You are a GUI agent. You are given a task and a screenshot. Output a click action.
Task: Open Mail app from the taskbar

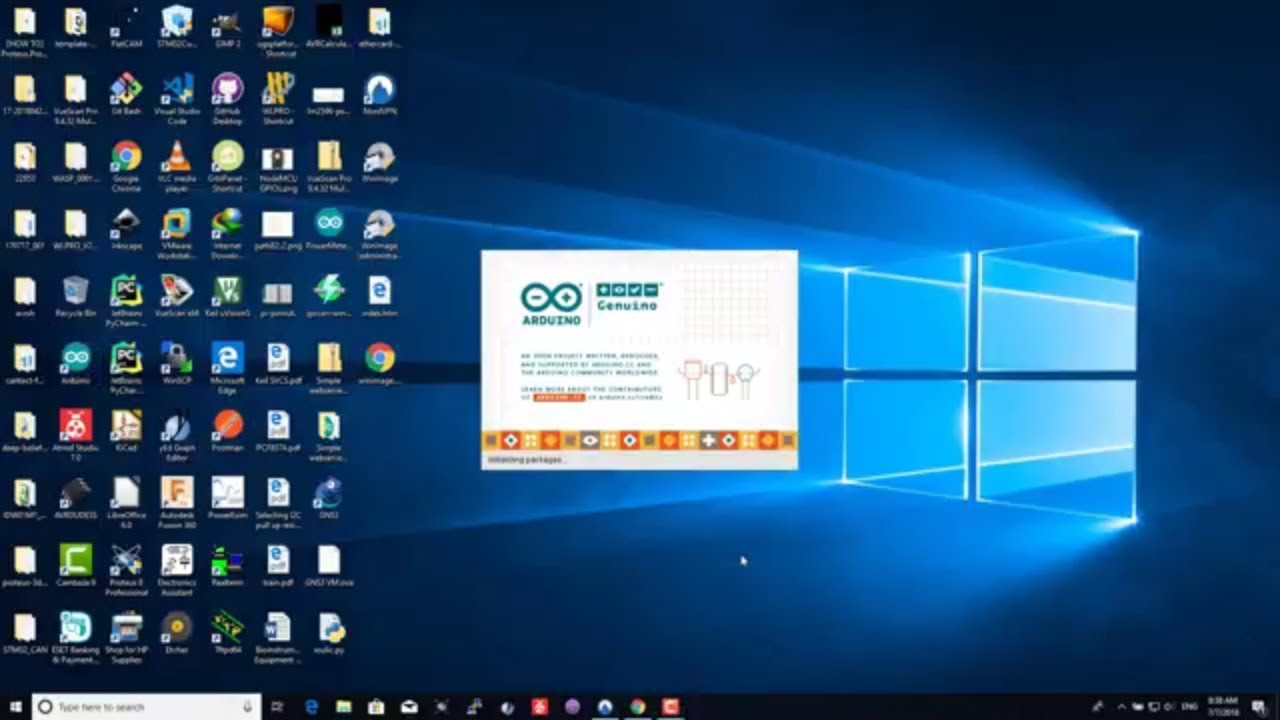(x=409, y=707)
